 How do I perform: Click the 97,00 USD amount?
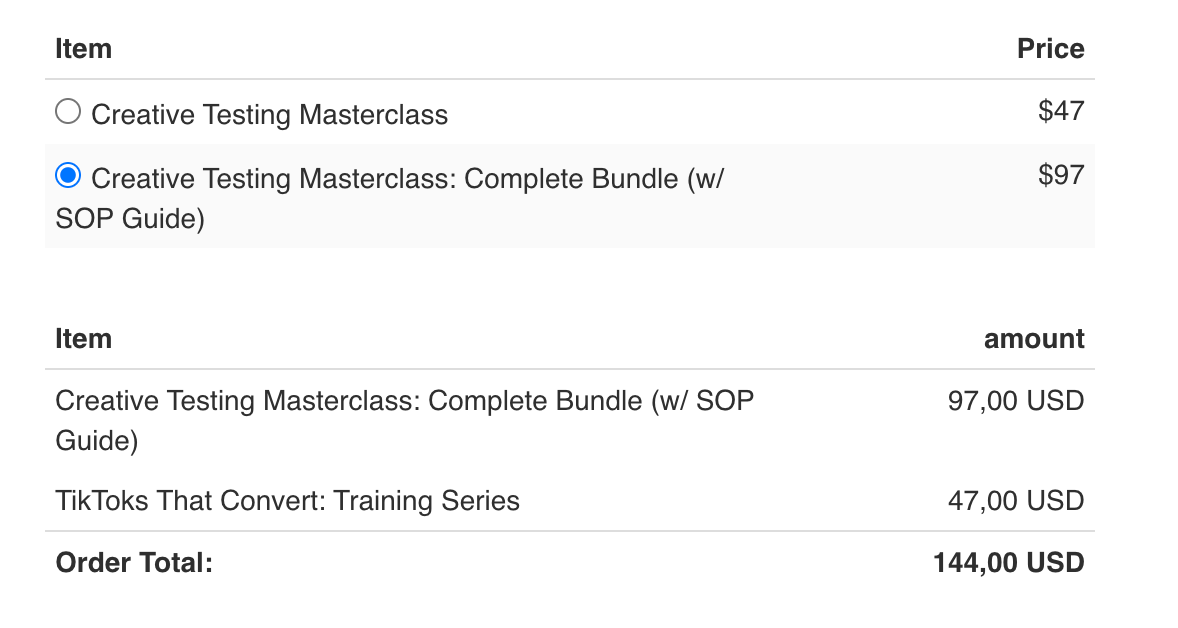tap(1015, 402)
